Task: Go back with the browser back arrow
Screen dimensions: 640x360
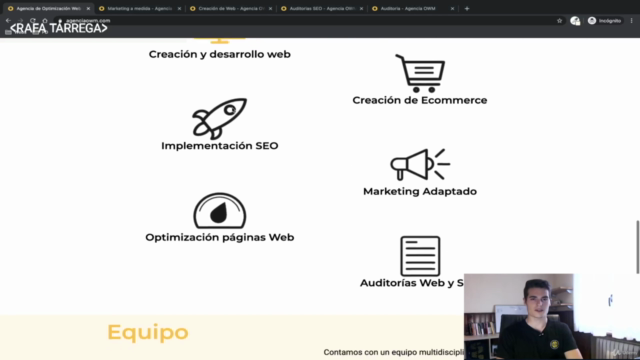Action: point(8,20)
